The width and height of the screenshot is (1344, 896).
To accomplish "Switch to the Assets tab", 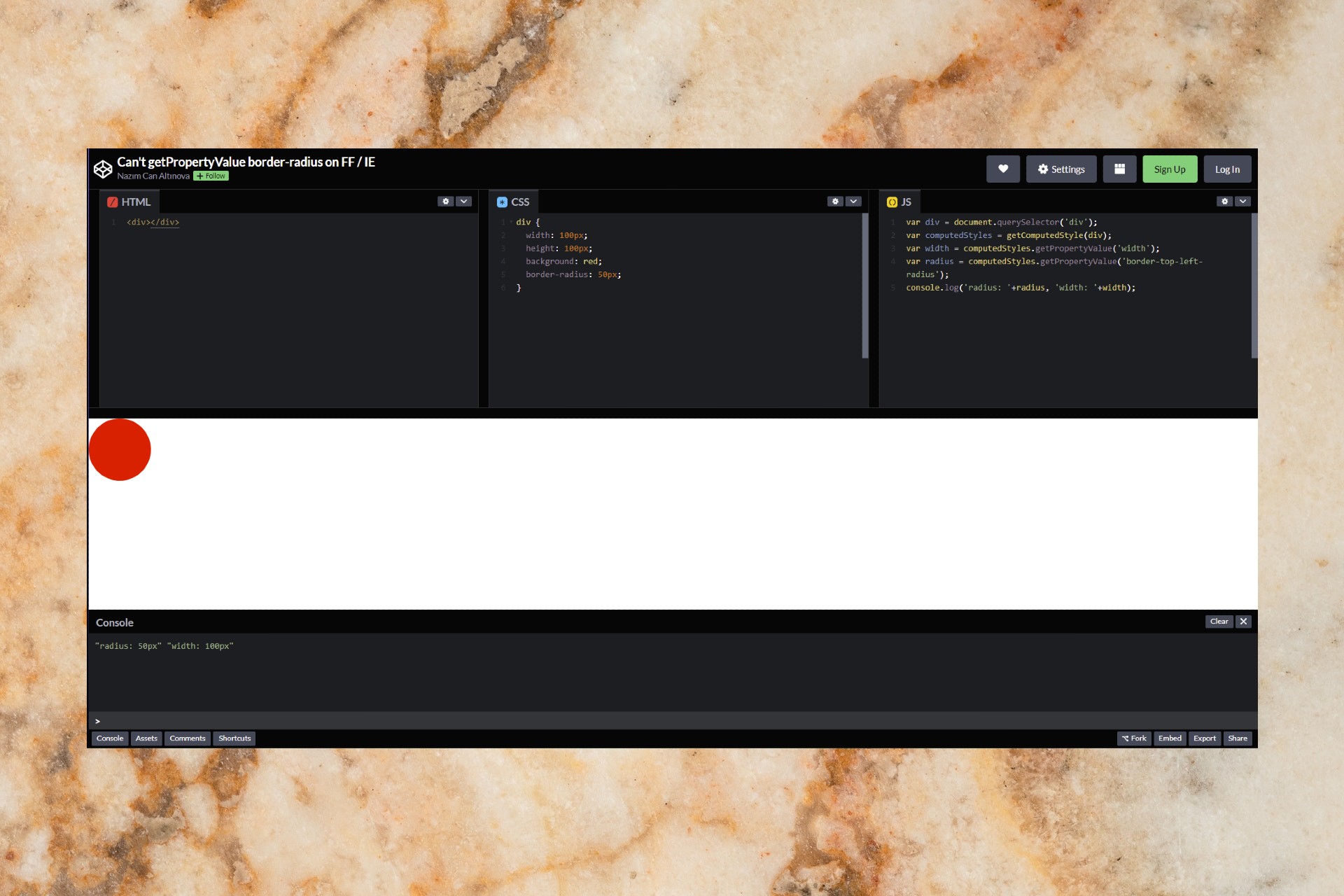I will 146,738.
